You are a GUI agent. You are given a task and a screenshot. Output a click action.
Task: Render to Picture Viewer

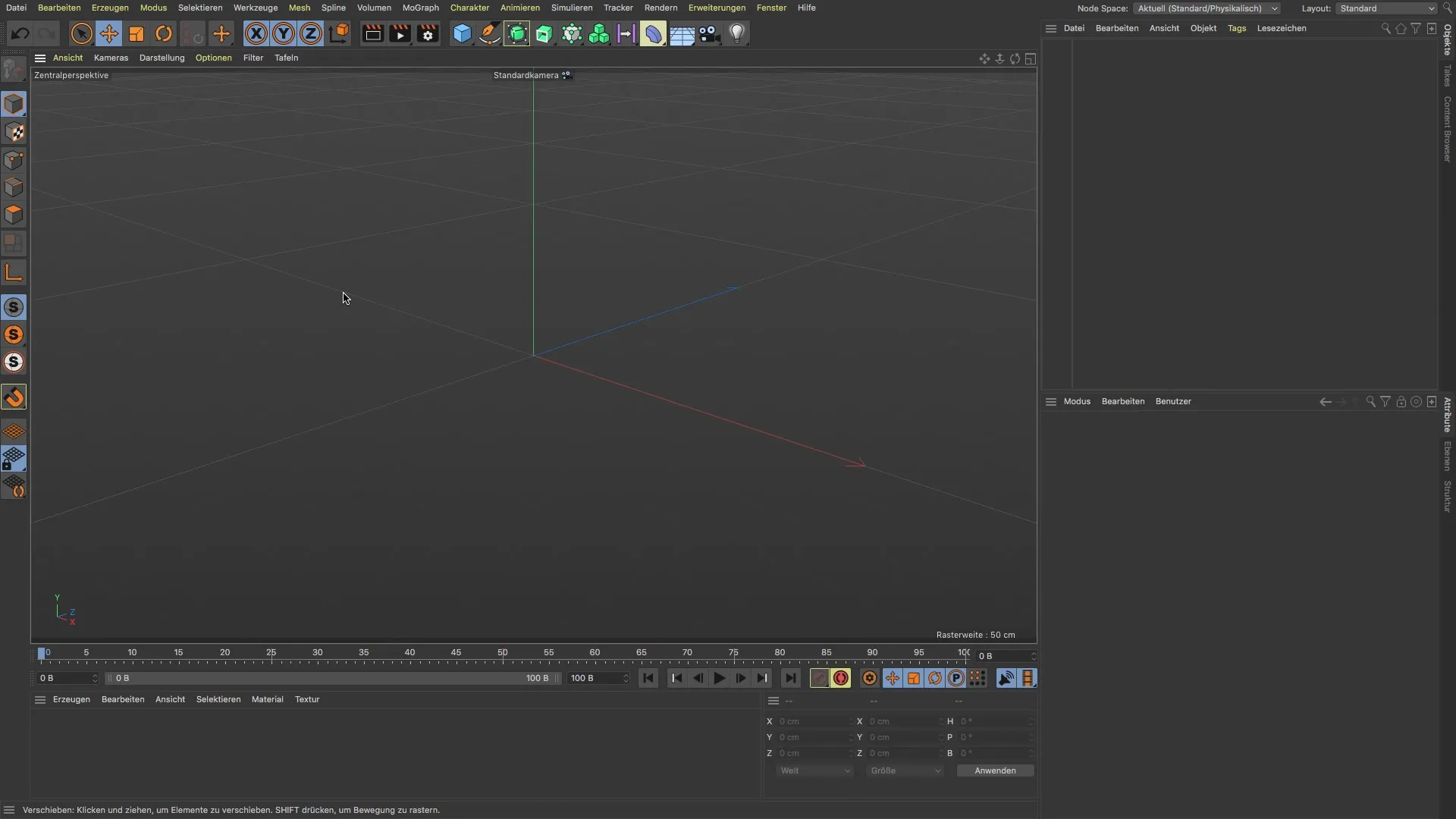400,34
